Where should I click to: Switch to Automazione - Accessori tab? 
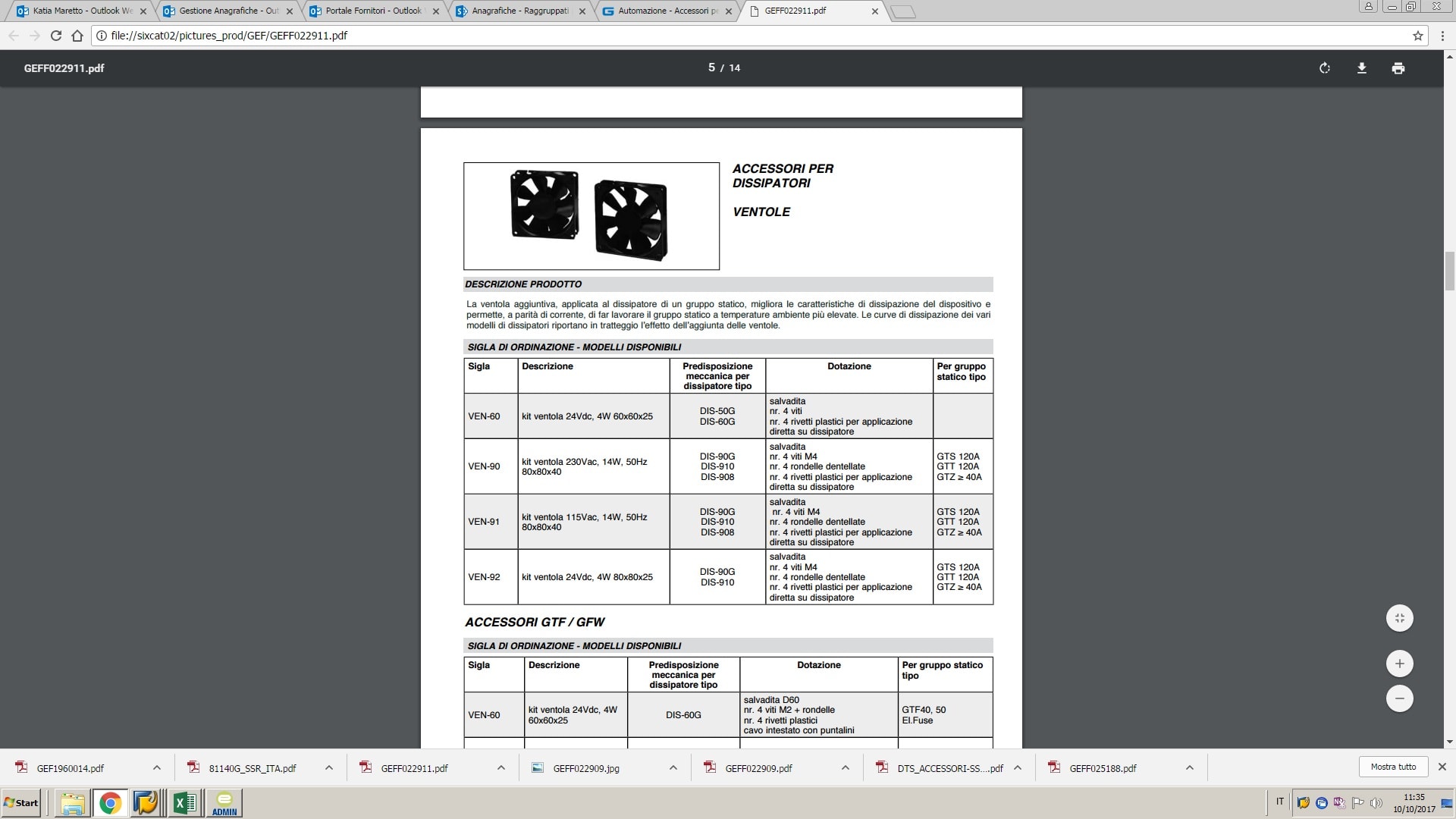click(666, 11)
